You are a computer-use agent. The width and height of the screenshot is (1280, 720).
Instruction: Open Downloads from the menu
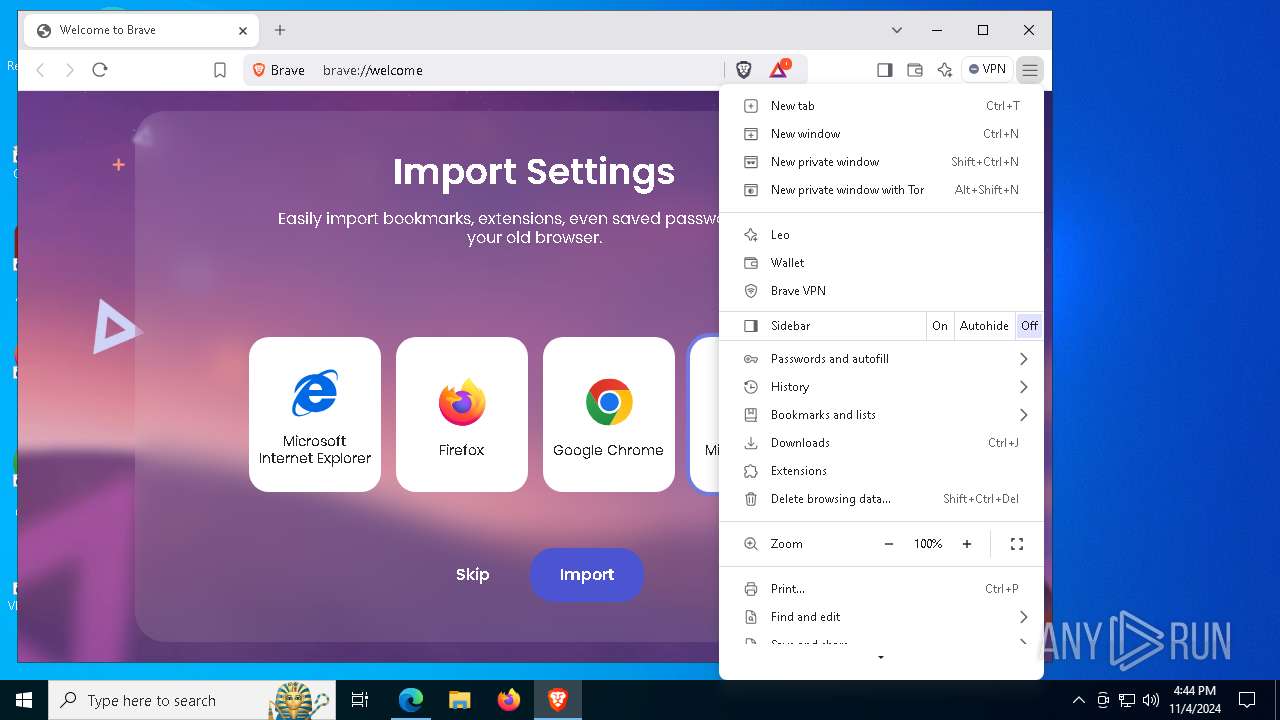[x=881, y=443]
